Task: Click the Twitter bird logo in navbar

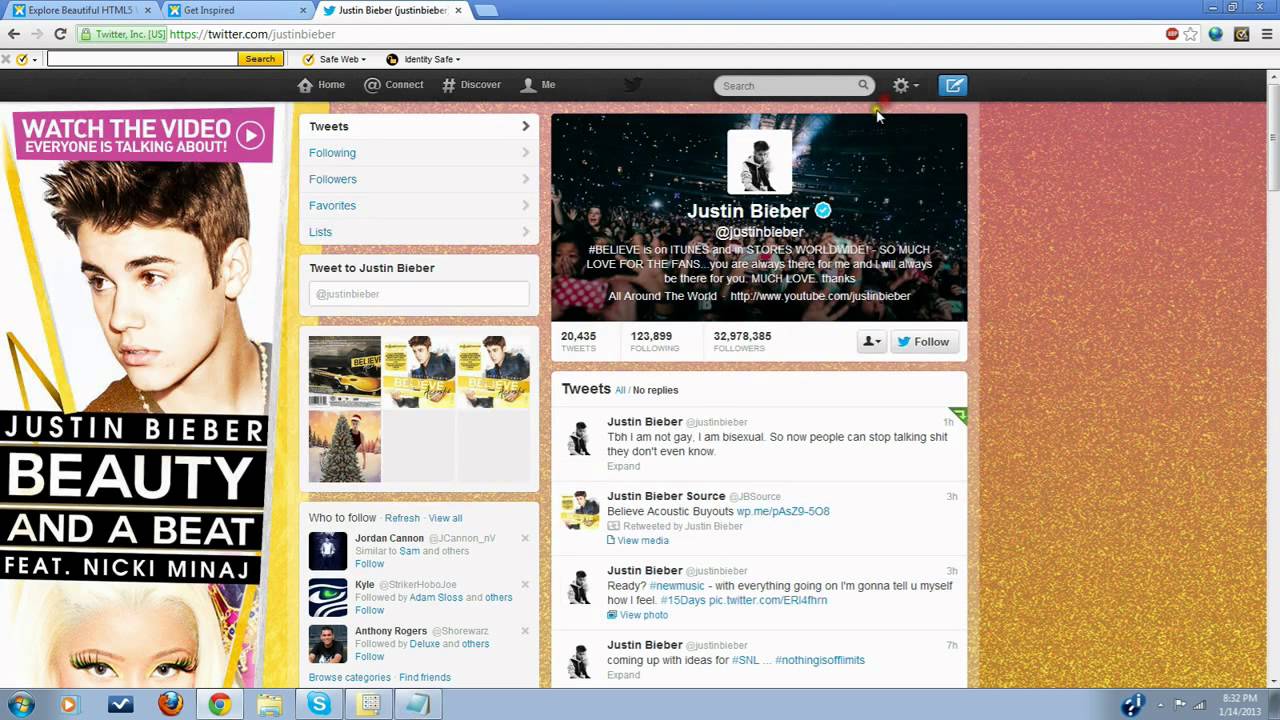Action: point(632,85)
